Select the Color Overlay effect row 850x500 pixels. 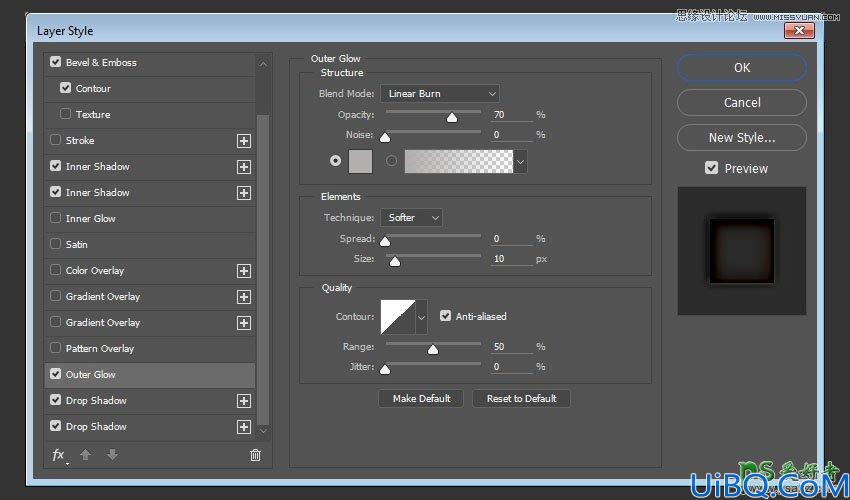pyautogui.click(x=150, y=271)
